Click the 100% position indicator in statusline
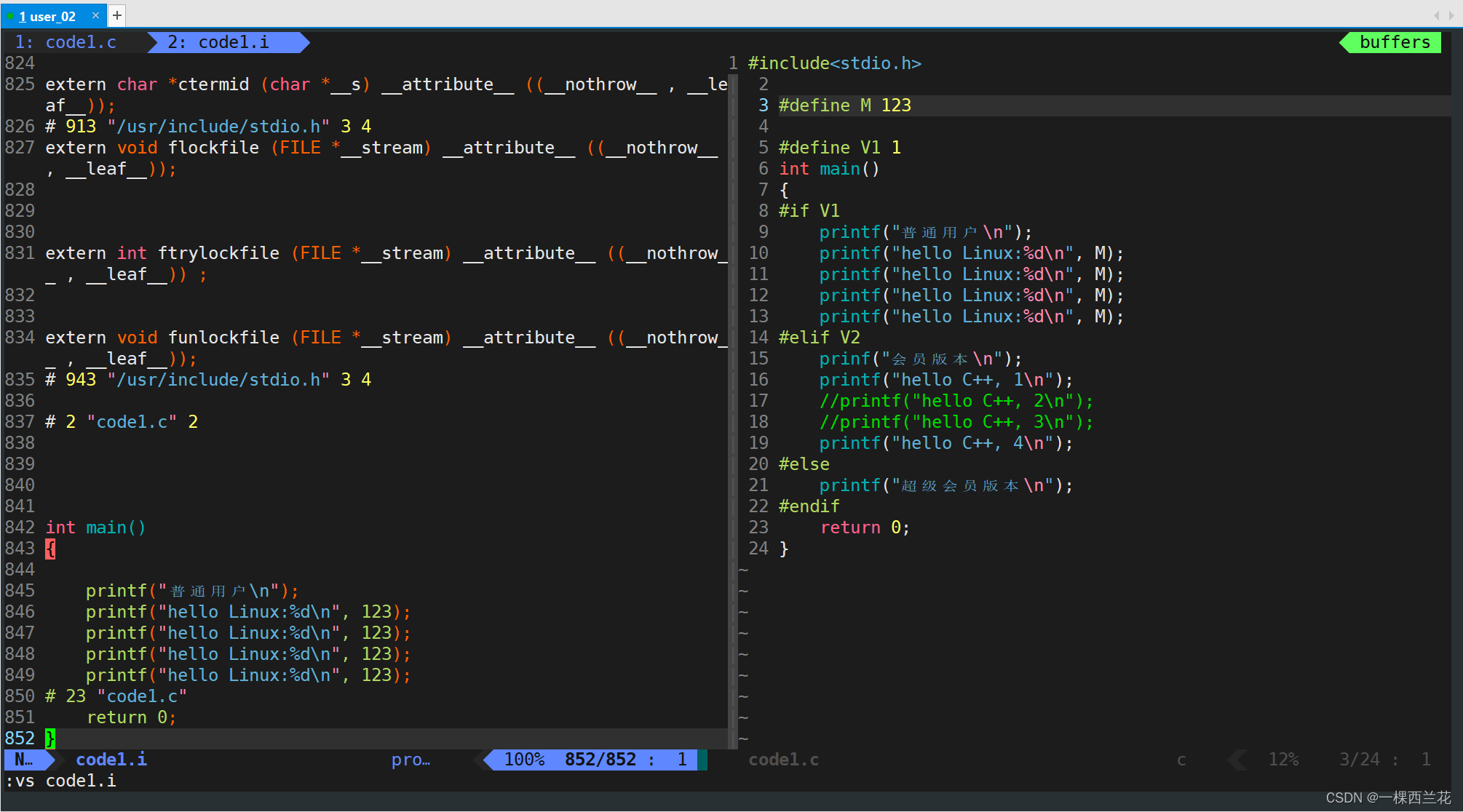1463x812 pixels. point(524,760)
